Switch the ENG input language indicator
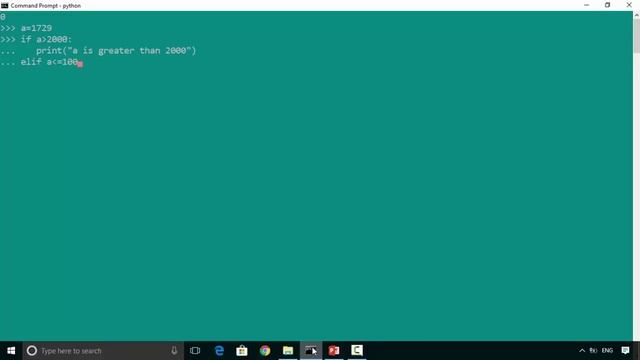Image resolution: width=640 pixels, height=360 pixels. pyautogui.click(x=607, y=351)
